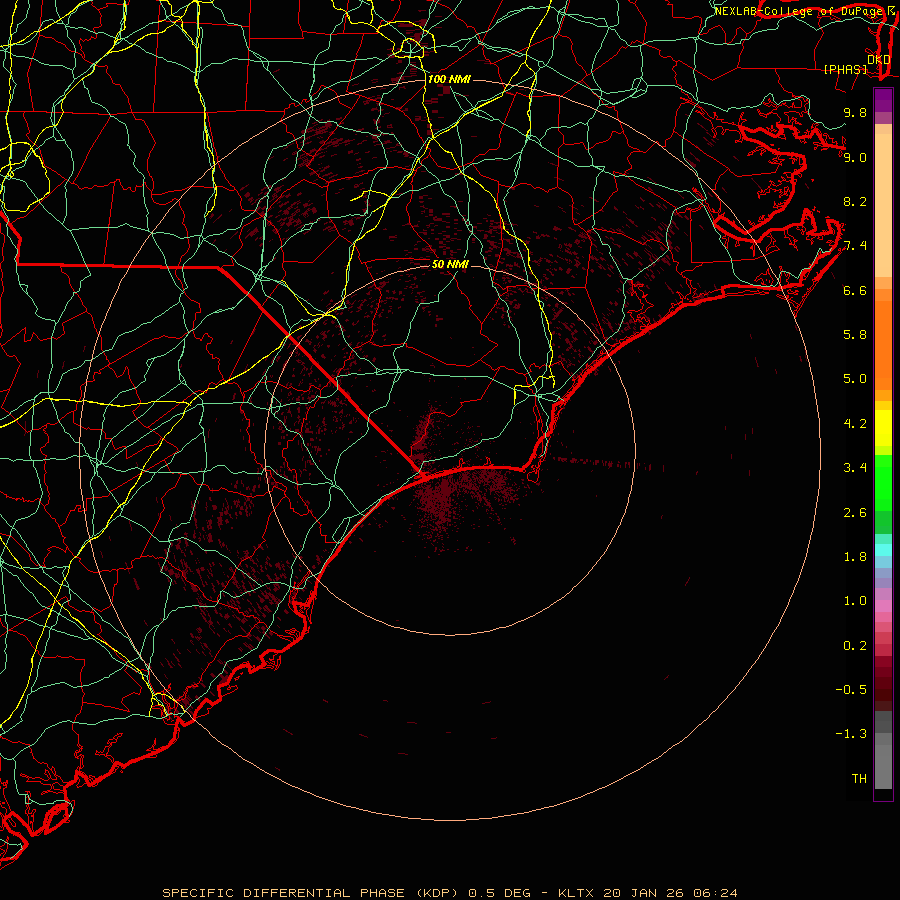Click the 9.0 scale value
Screen dimensions: 900x900
pyautogui.click(x=855, y=157)
